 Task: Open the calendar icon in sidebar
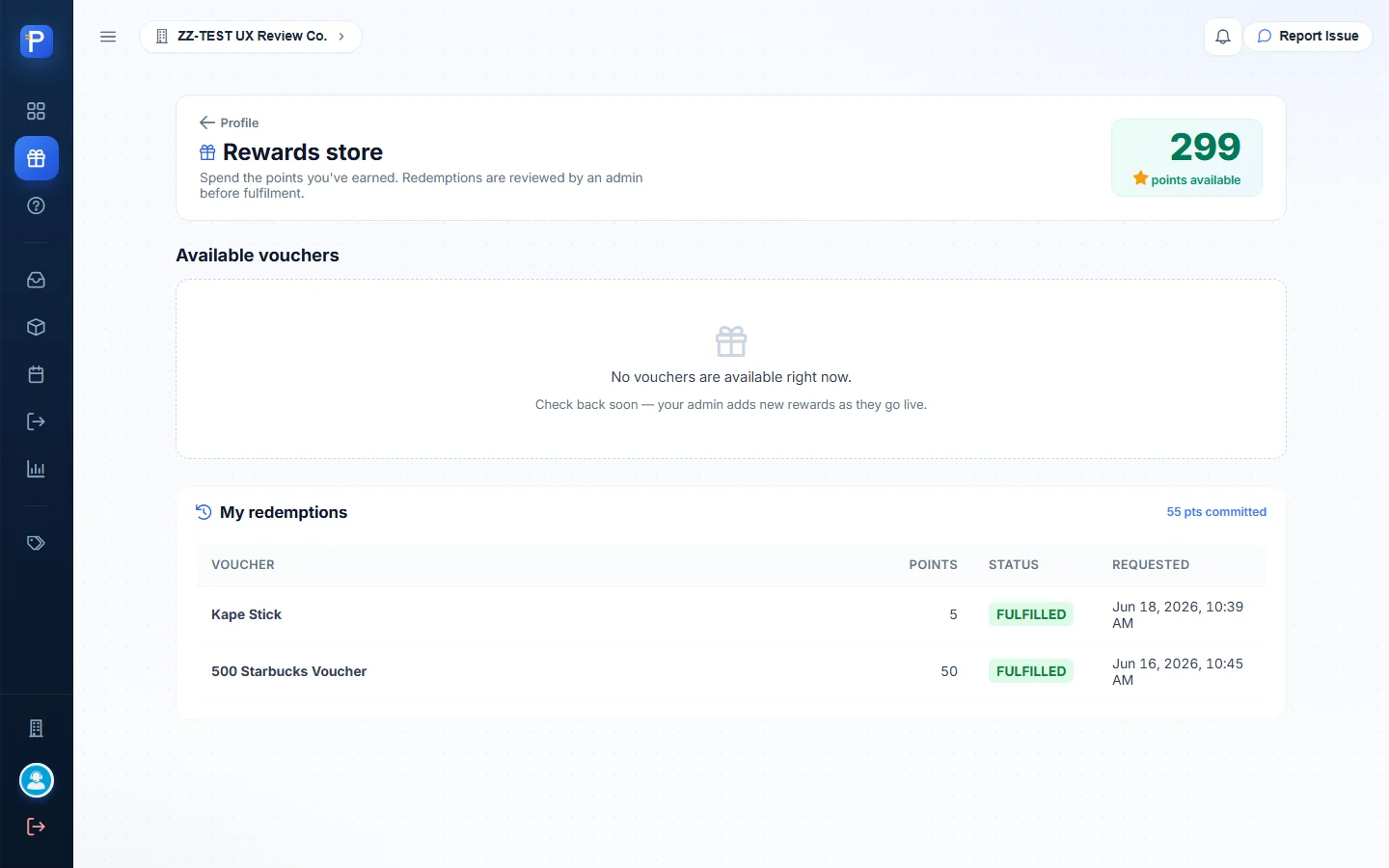[36, 374]
